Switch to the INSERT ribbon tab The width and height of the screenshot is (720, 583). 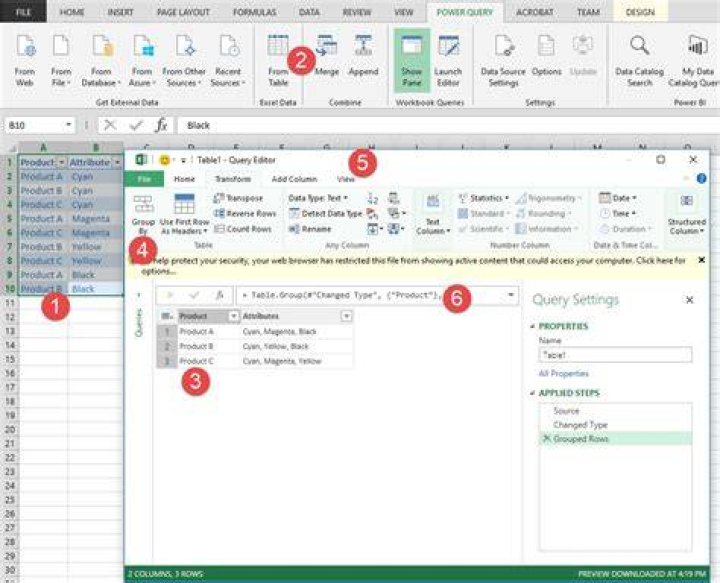tap(120, 12)
